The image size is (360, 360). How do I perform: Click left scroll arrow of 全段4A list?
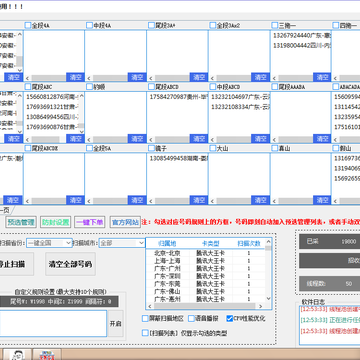coord(28,78)
